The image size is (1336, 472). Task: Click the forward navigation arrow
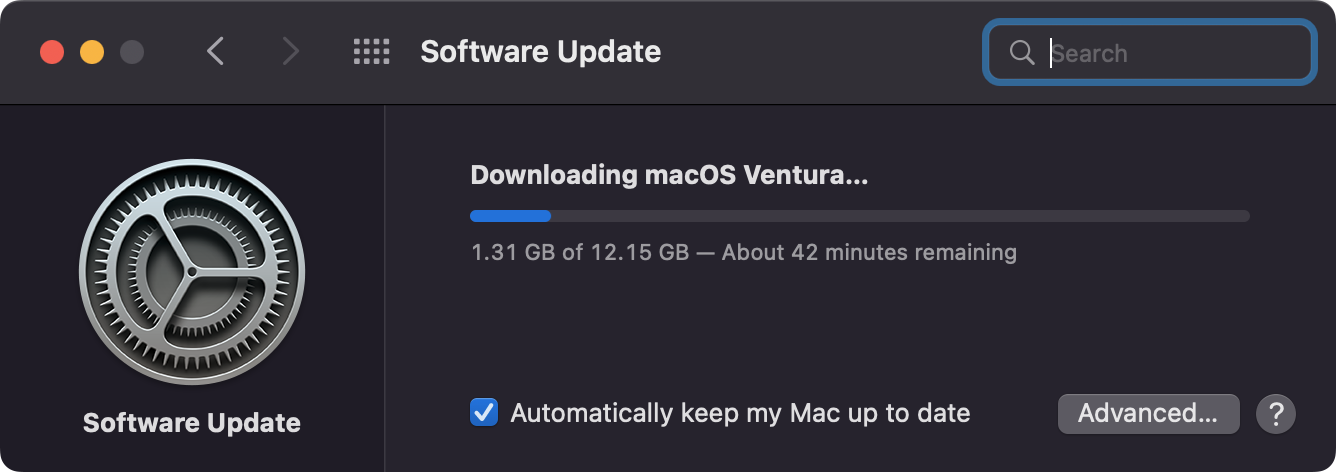pos(290,52)
